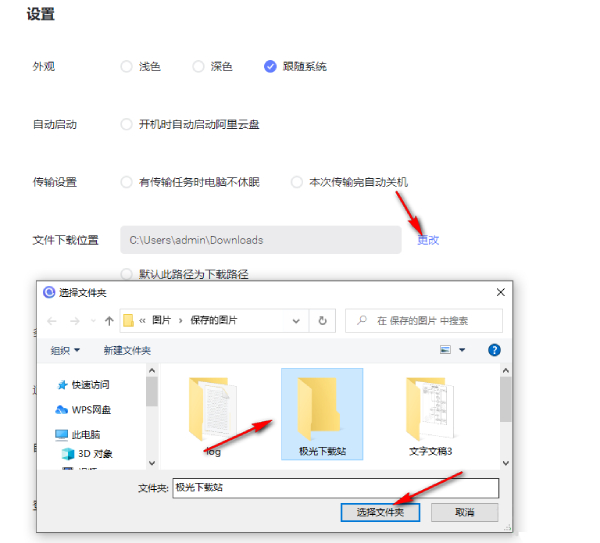This screenshot has width=600, height=543.
Task: Enable 本次传输完自动关机 option
Action: (297, 182)
